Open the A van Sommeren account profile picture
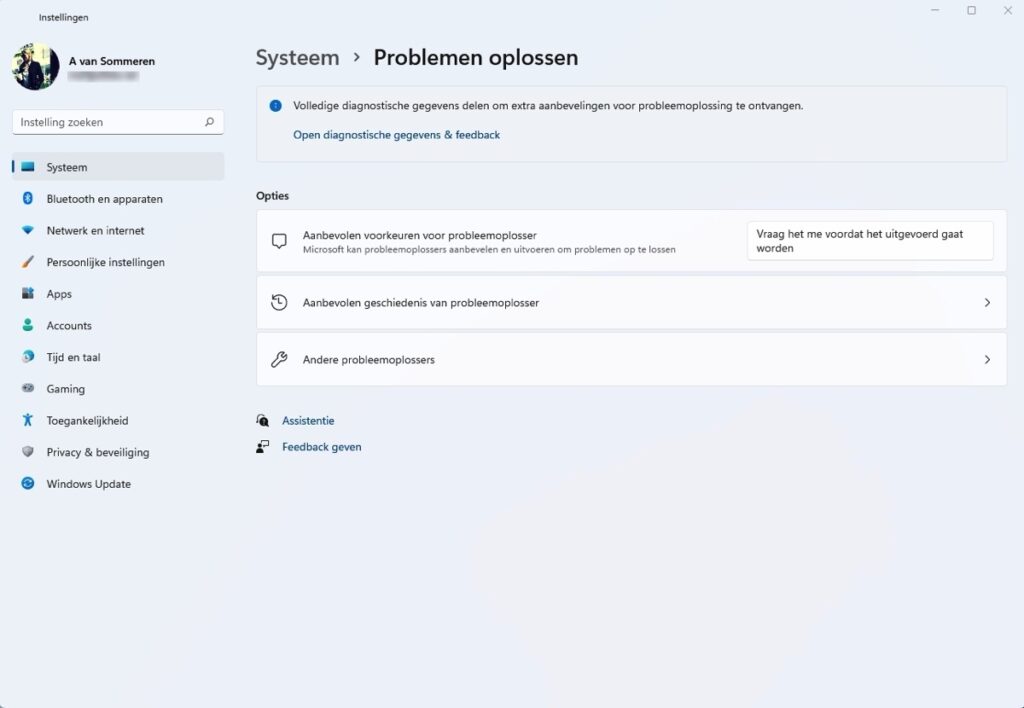This screenshot has width=1024, height=708. [38, 68]
